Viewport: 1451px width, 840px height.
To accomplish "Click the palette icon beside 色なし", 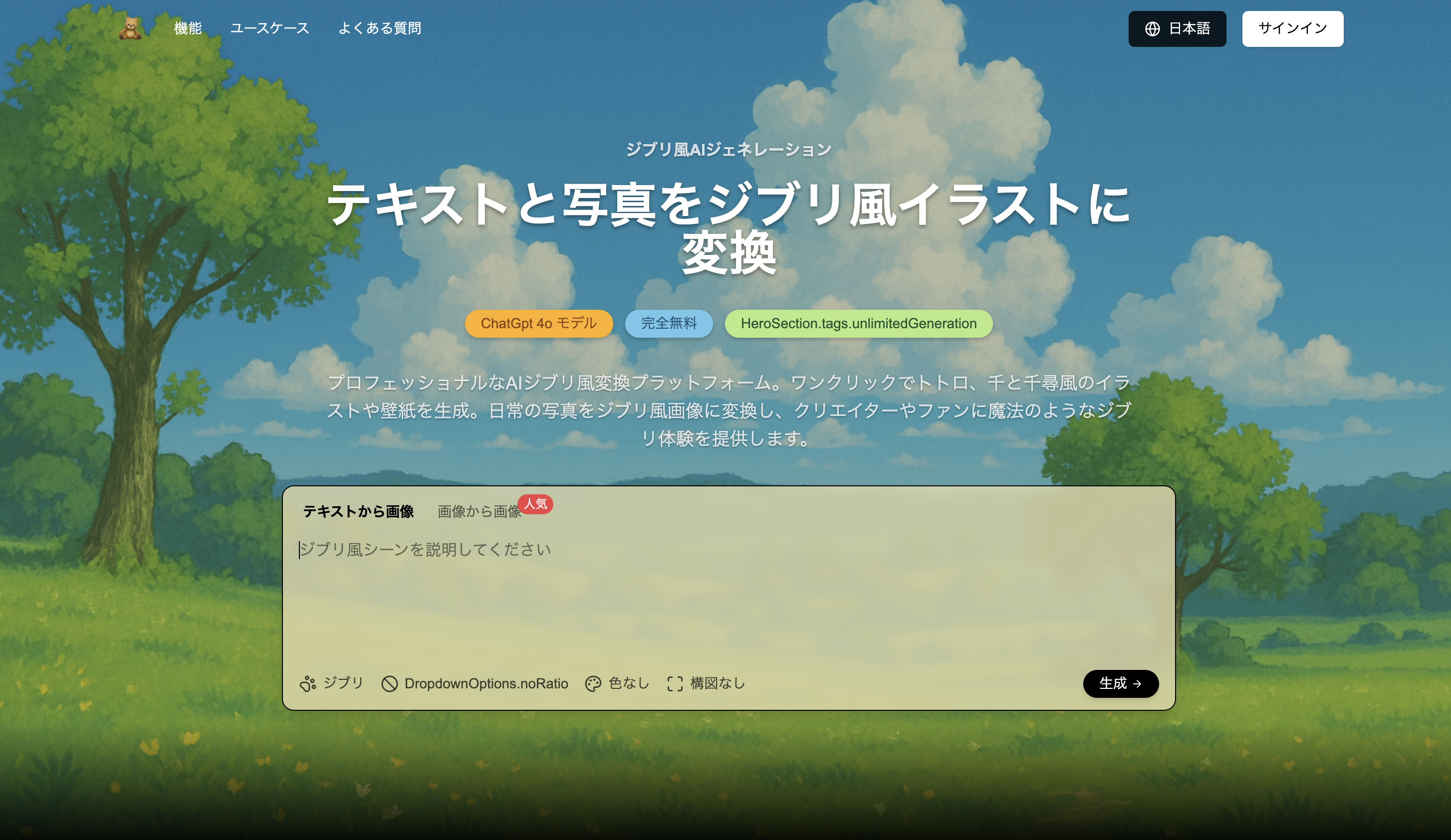I will tap(592, 683).
